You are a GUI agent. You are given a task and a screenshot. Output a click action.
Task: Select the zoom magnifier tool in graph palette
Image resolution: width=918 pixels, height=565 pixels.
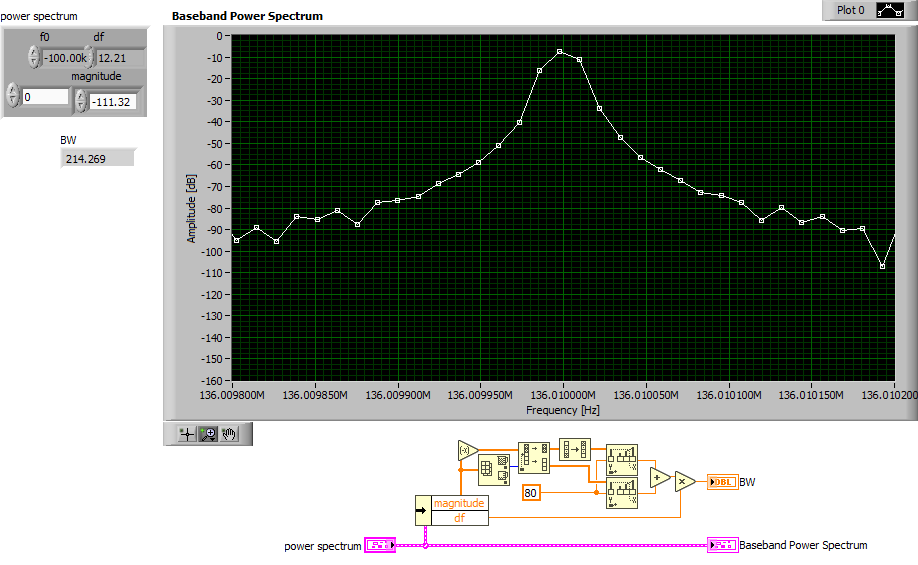pyautogui.click(x=208, y=434)
